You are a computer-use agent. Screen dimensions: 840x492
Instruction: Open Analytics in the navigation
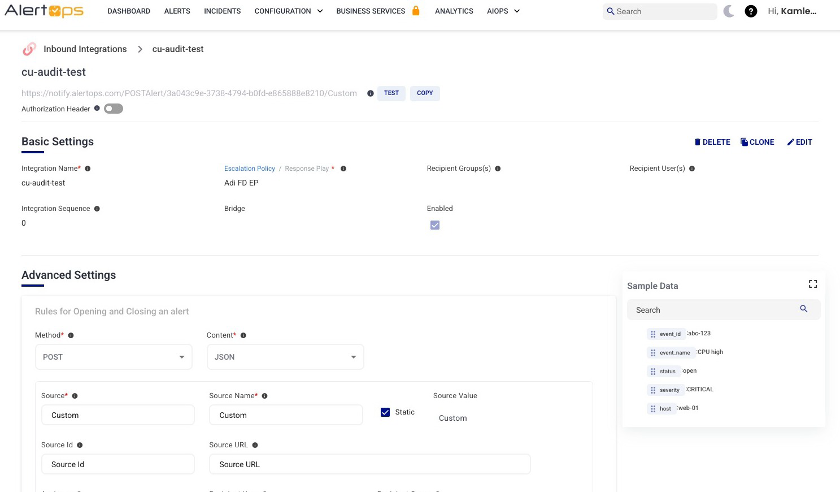[x=454, y=11]
